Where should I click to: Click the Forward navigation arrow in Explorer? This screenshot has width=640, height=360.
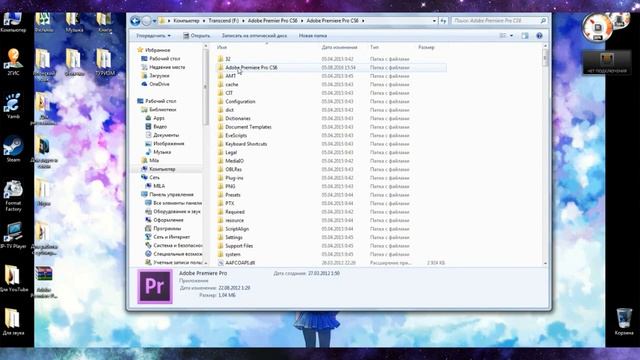[146, 21]
